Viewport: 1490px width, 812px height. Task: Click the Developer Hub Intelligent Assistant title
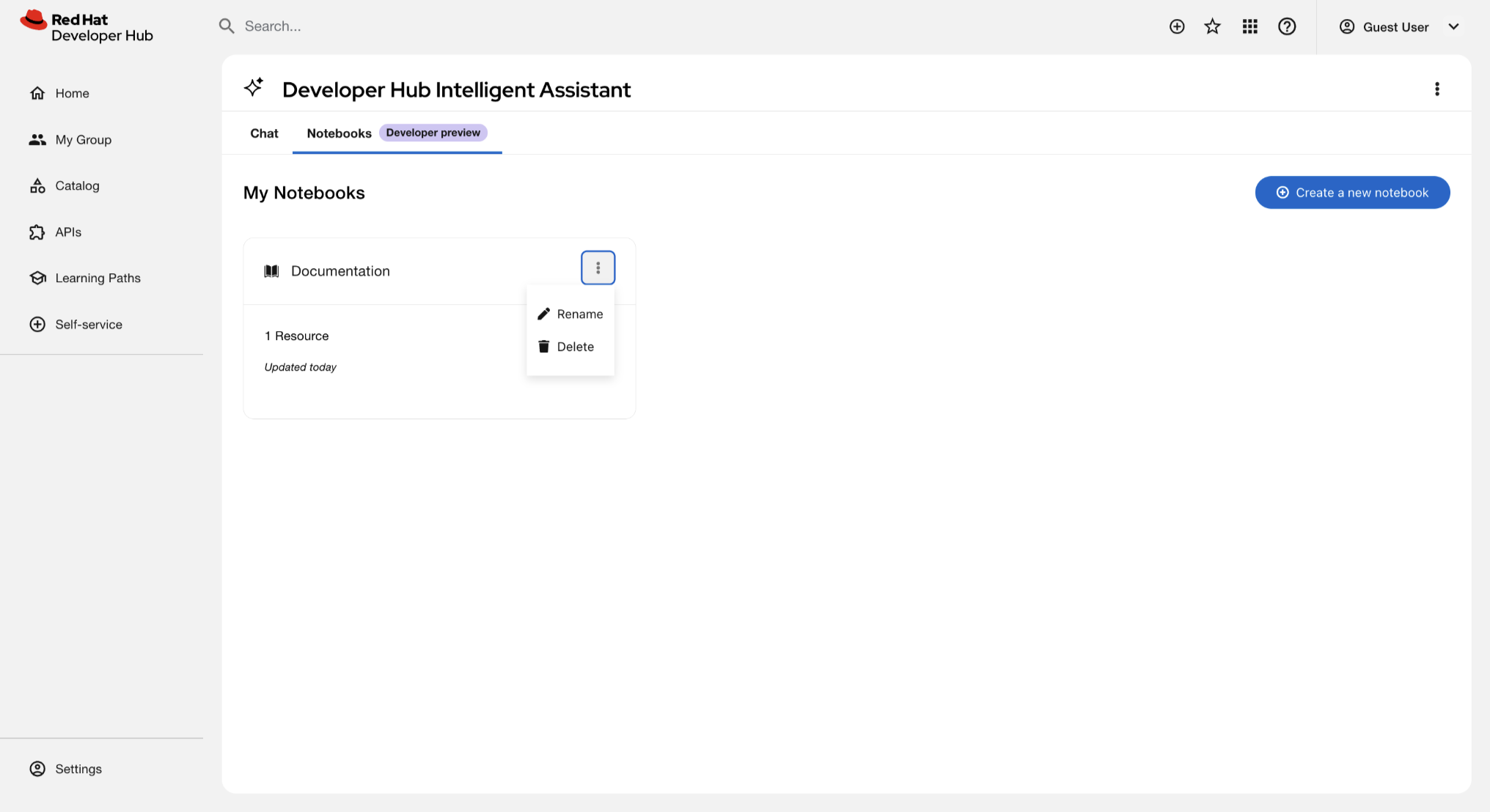pyautogui.click(x=456, y=89)
